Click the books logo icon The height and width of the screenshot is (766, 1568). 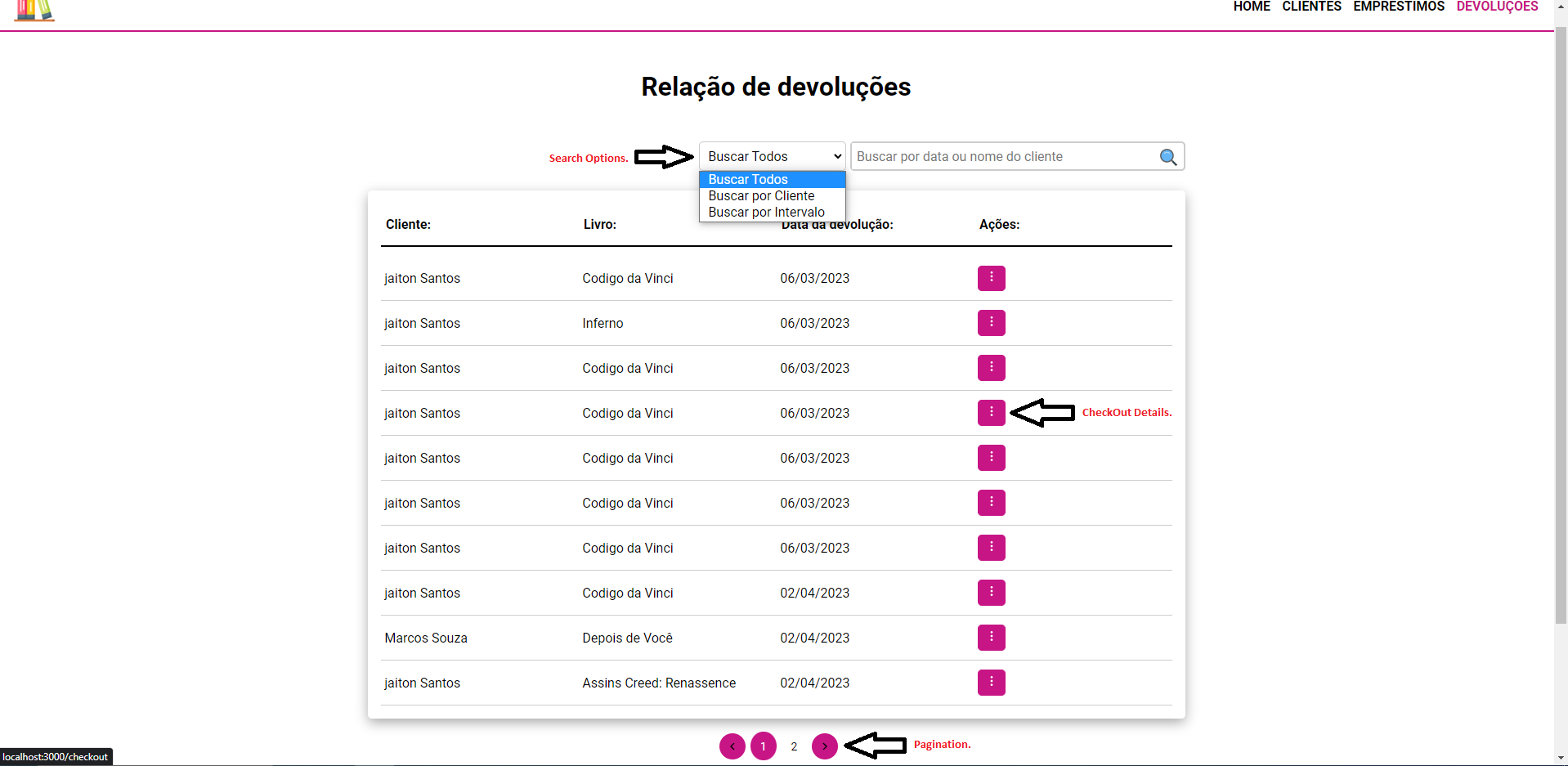34,10
